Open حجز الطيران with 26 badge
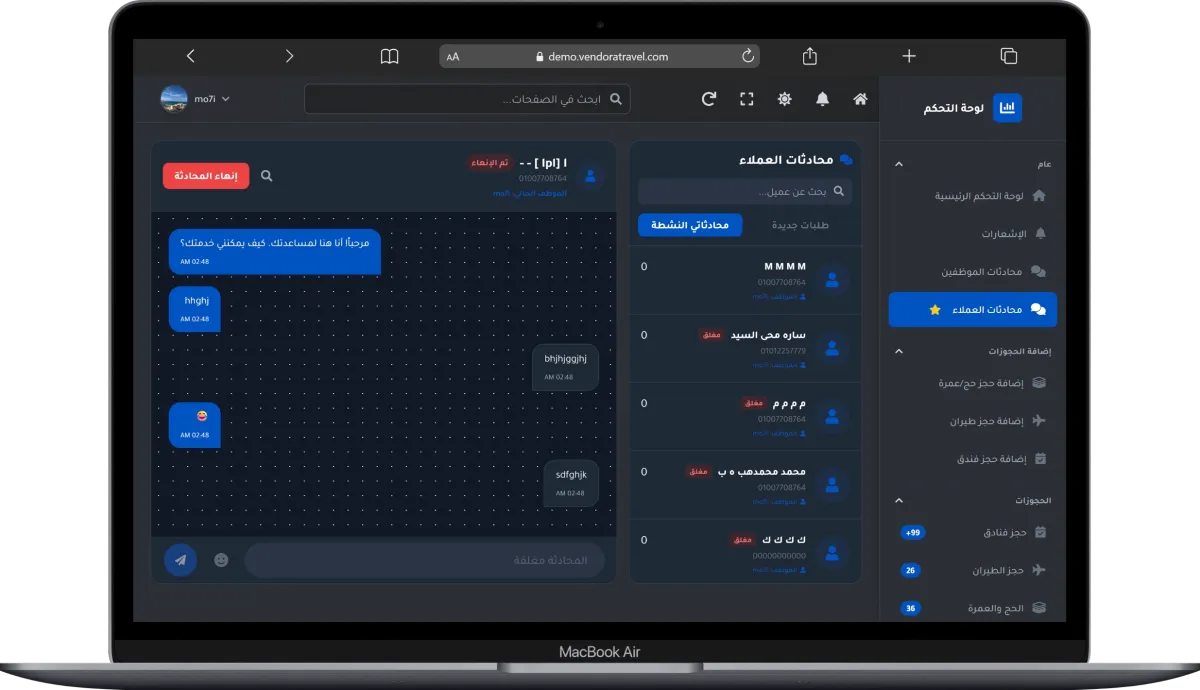The height and width of the screenshot is (690, 1200). point(973,570)
